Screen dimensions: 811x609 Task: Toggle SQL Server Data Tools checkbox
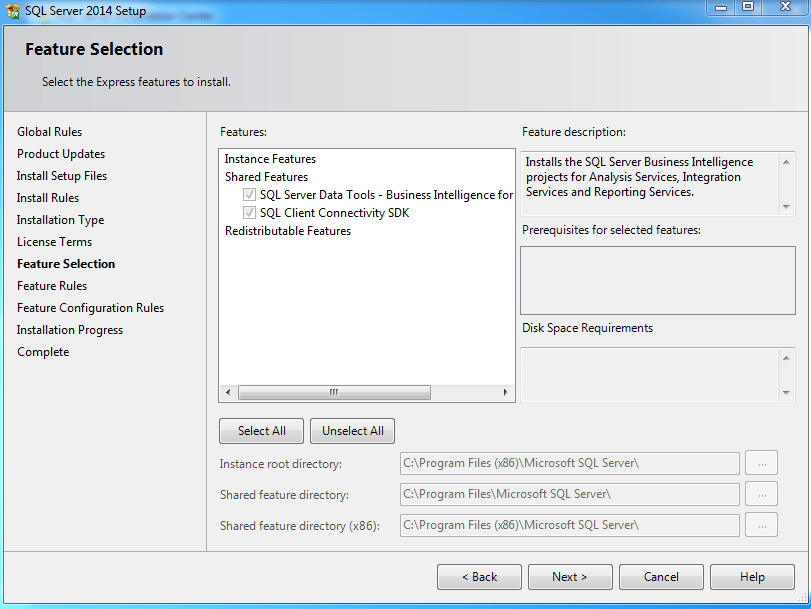click(x=249, y=195)
